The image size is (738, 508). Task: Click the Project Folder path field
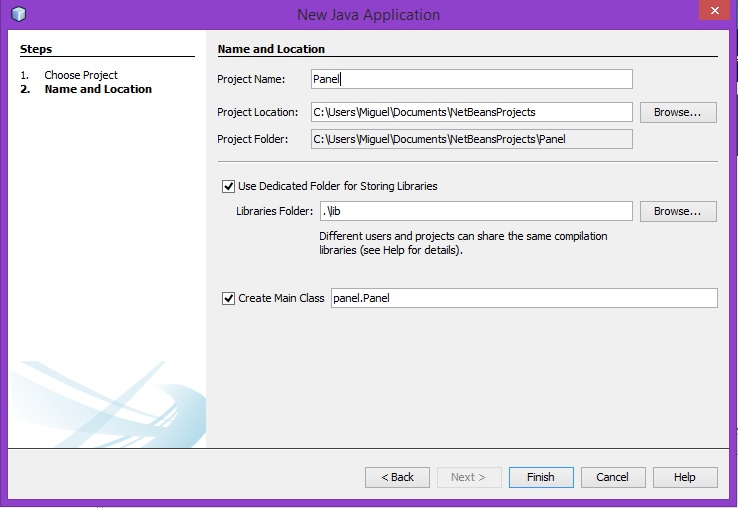tap(471, 139)
